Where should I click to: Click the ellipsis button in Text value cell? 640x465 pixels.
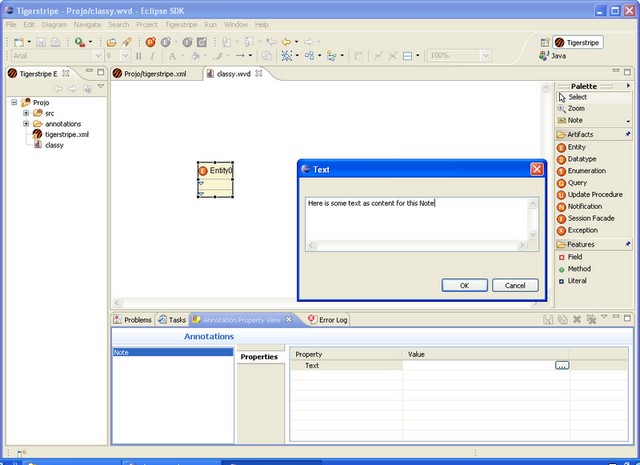[562, 365]
